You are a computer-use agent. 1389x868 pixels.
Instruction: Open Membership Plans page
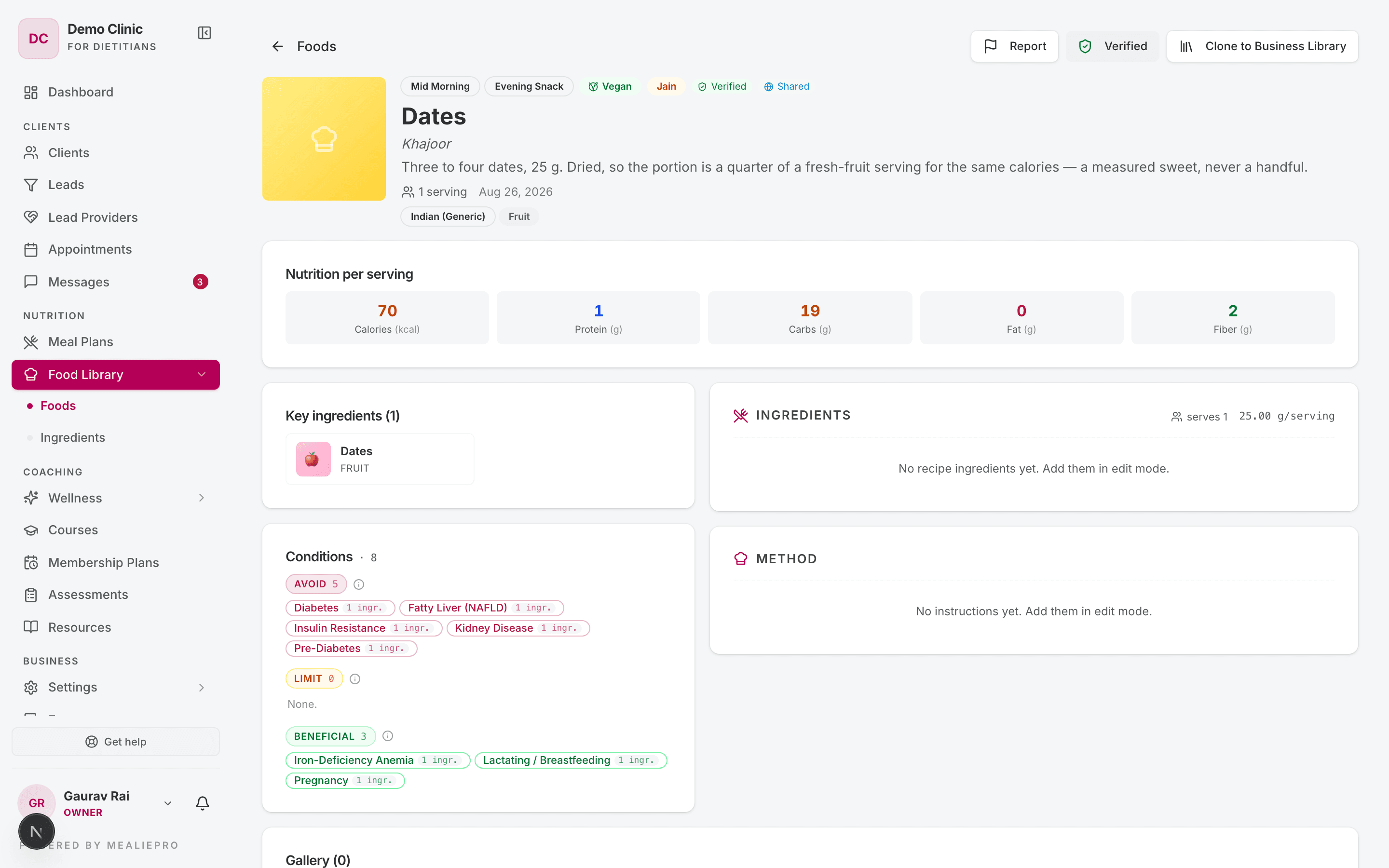(x=115, y=563)
